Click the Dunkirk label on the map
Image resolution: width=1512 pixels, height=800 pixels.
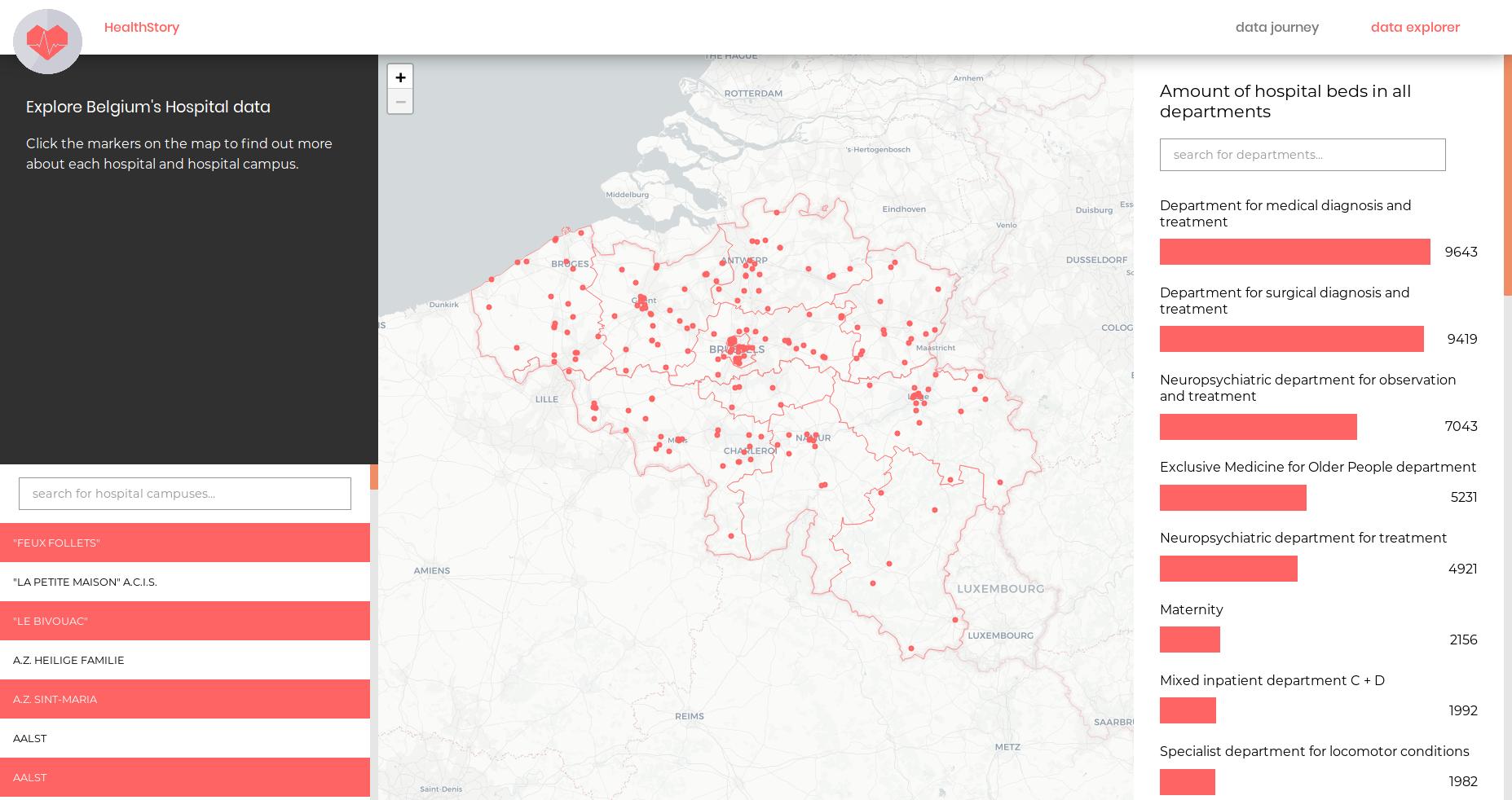click(x=444, y=305)
